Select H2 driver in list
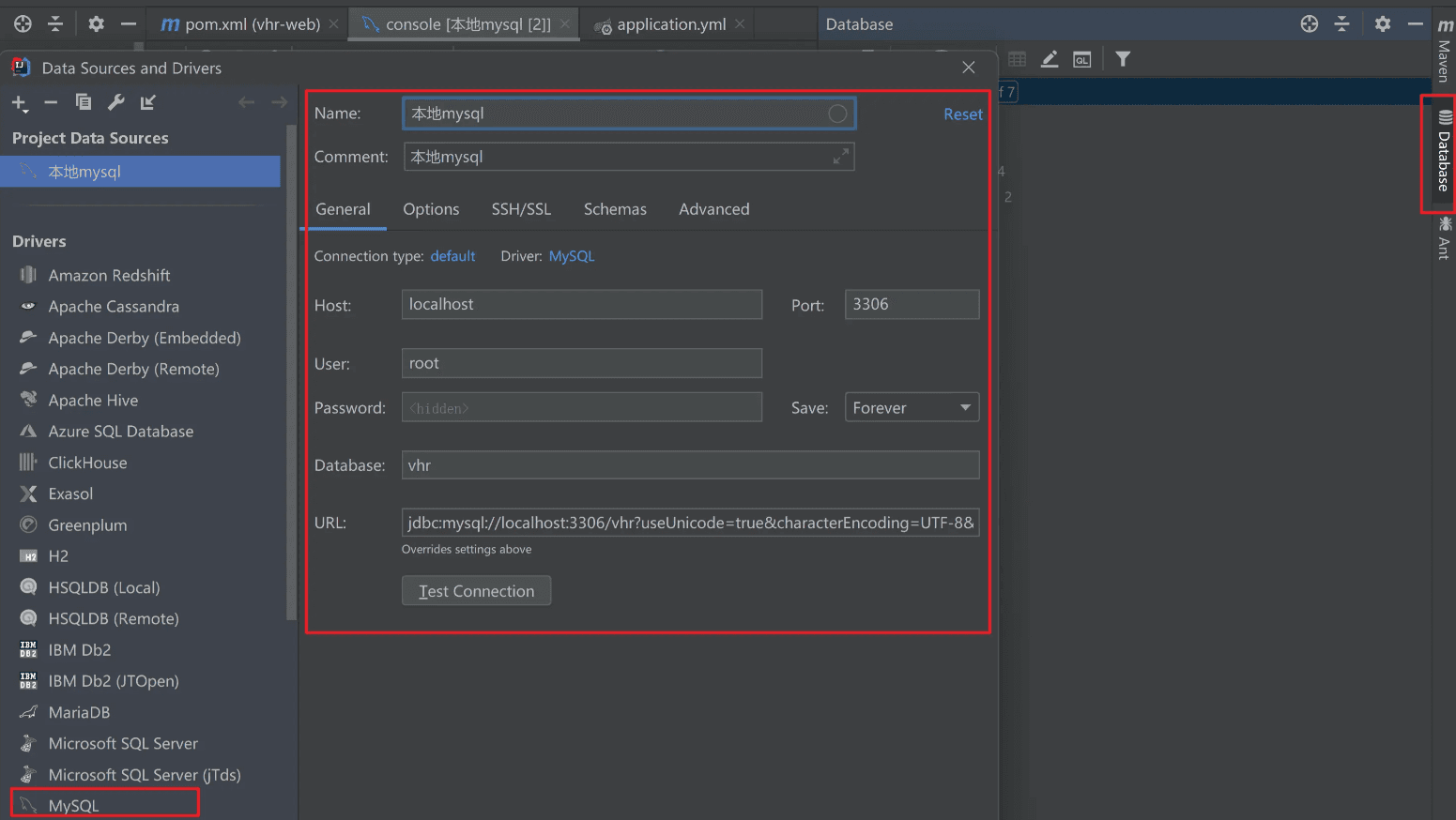Image resolution: width=1456 pixels, height=820 pixels. [x=58, y=556]
